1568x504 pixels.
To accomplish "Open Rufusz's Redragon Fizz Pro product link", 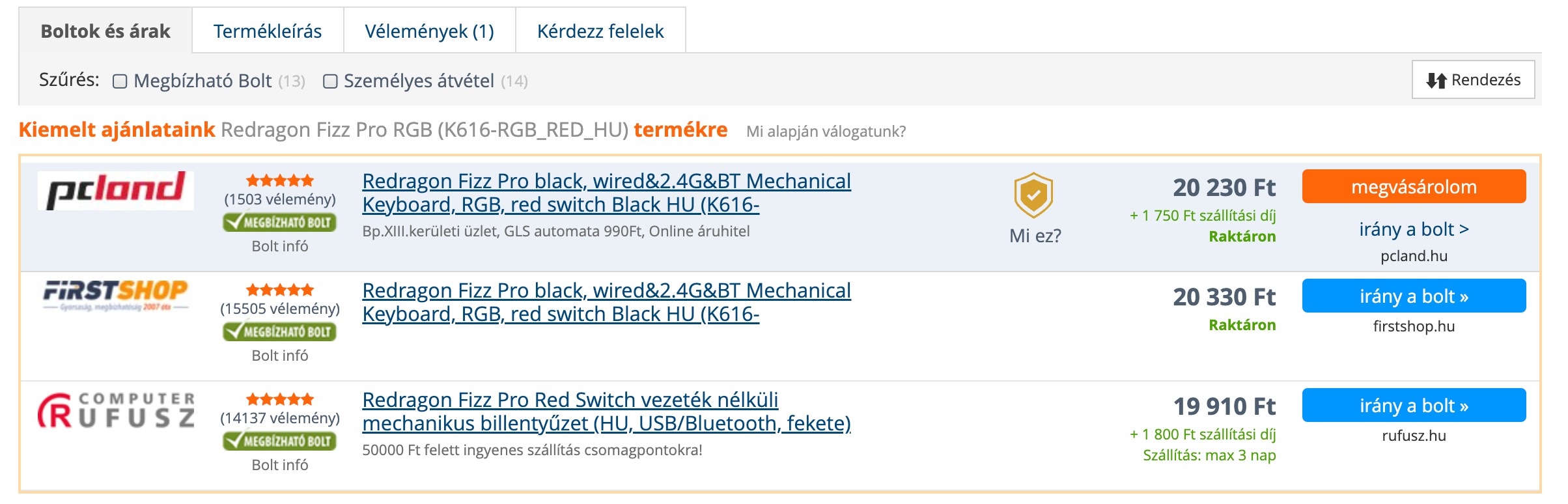I will pyautogui.click(x=606, y=412).
